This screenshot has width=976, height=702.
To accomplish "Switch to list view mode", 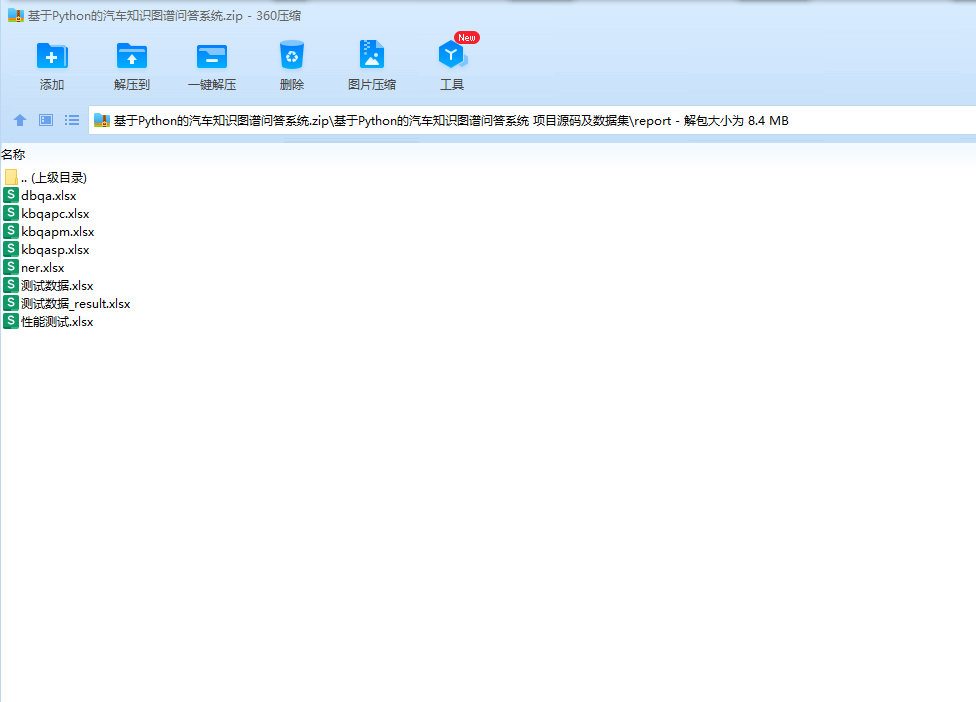I will click(72, 120).
